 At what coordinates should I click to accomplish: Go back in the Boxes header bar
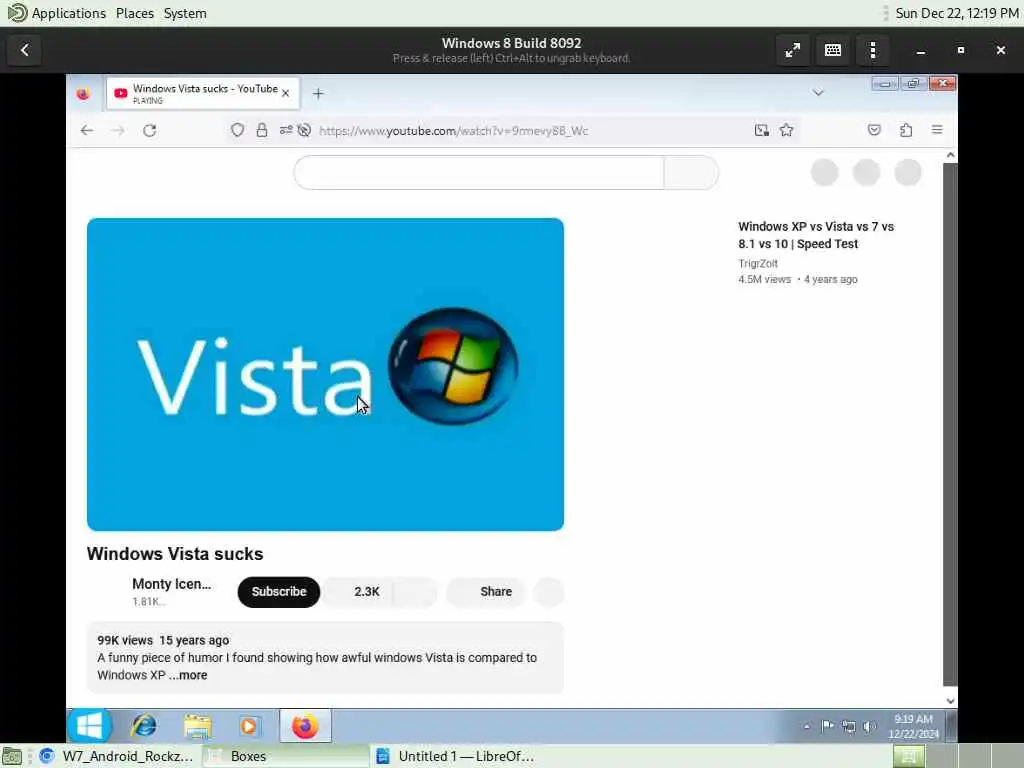pyautogui.click(x=24, y=50)
